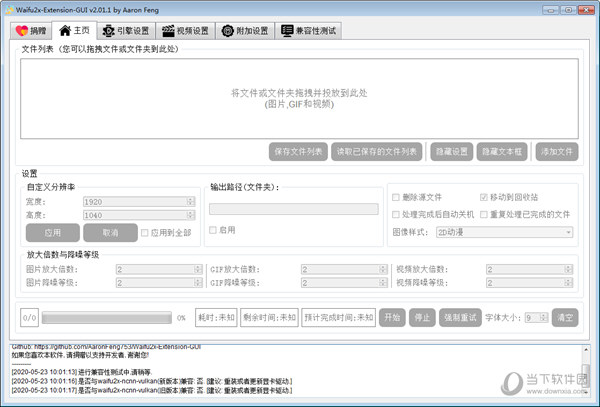Click 清空 clear log button

[x=565, y=317]
